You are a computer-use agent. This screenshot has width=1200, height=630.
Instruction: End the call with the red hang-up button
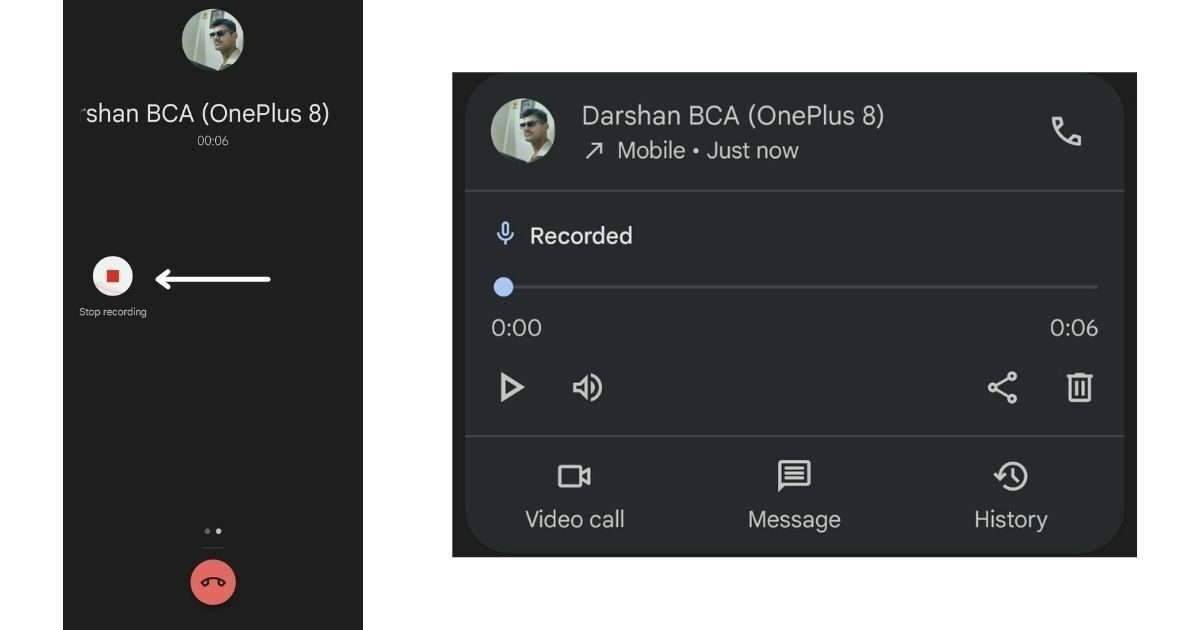click(213, 582)
